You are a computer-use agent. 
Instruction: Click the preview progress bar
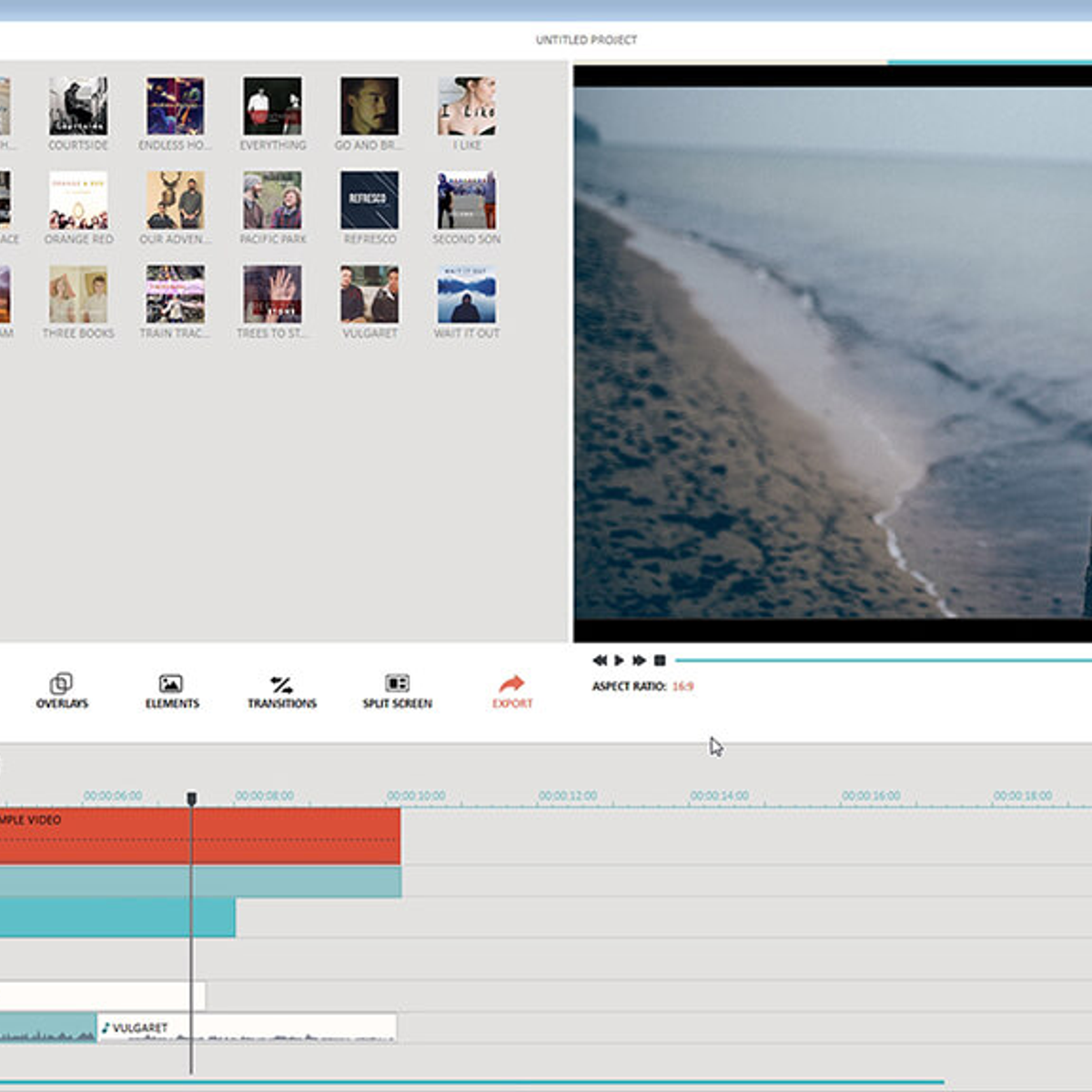tap(883, 661)
